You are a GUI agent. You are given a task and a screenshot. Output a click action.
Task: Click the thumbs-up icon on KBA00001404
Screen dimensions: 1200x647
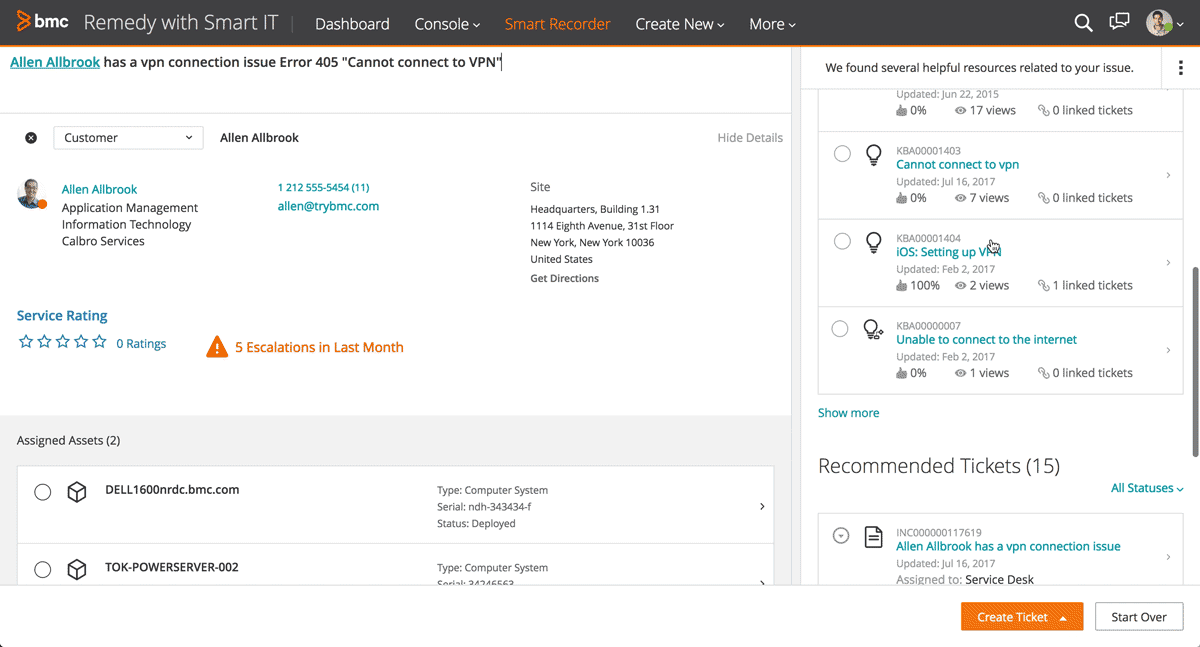(x=902, y=285)
